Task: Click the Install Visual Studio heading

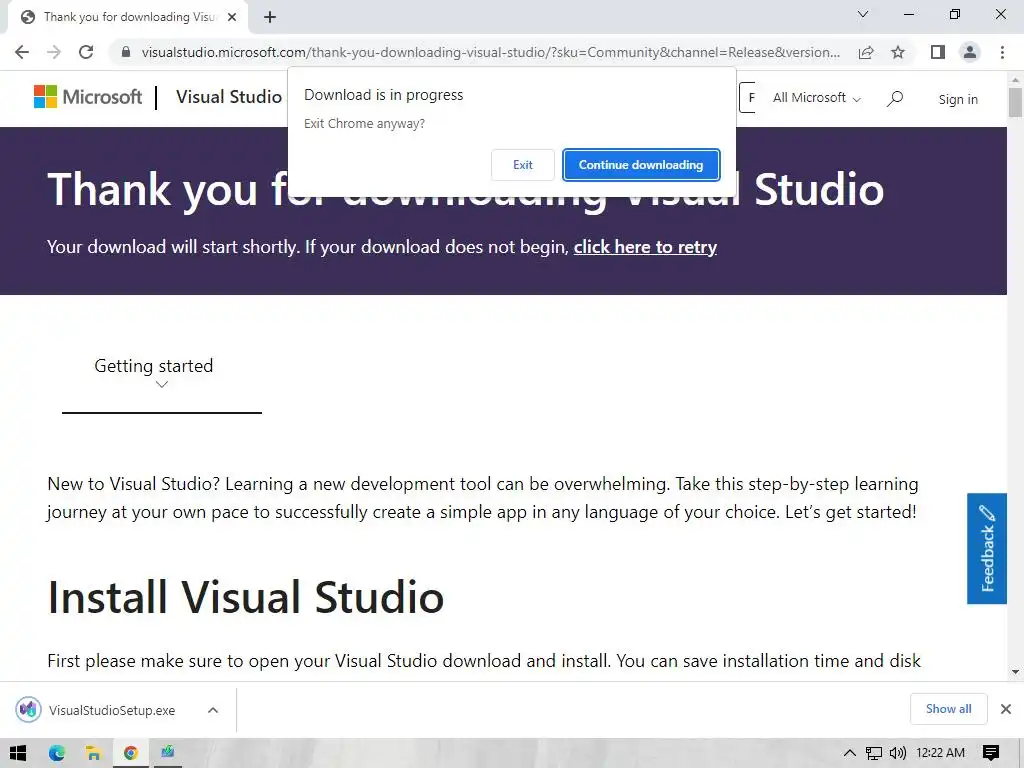Action: (x=246, y=597)
